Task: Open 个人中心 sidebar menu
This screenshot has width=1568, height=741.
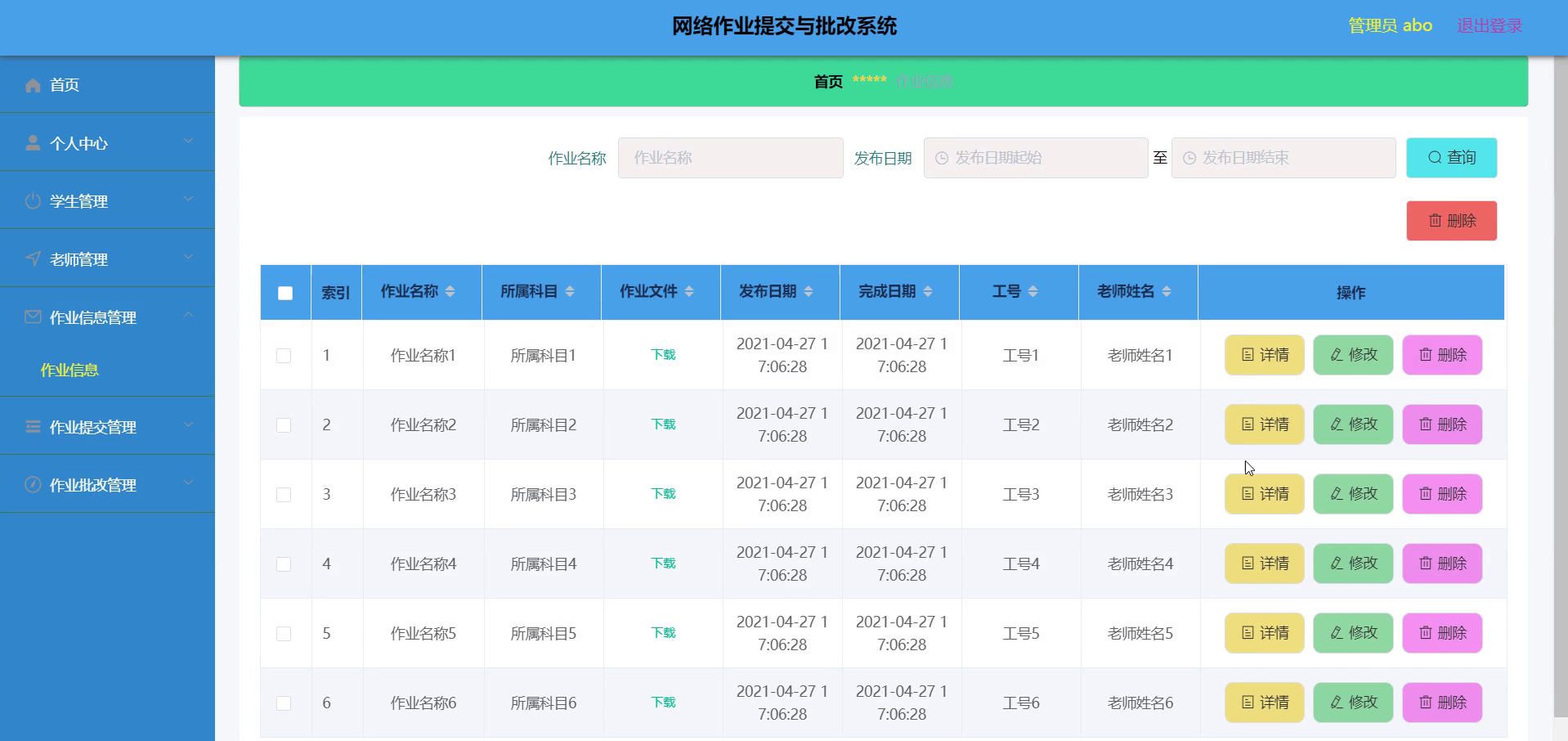Action: (107, 142)
